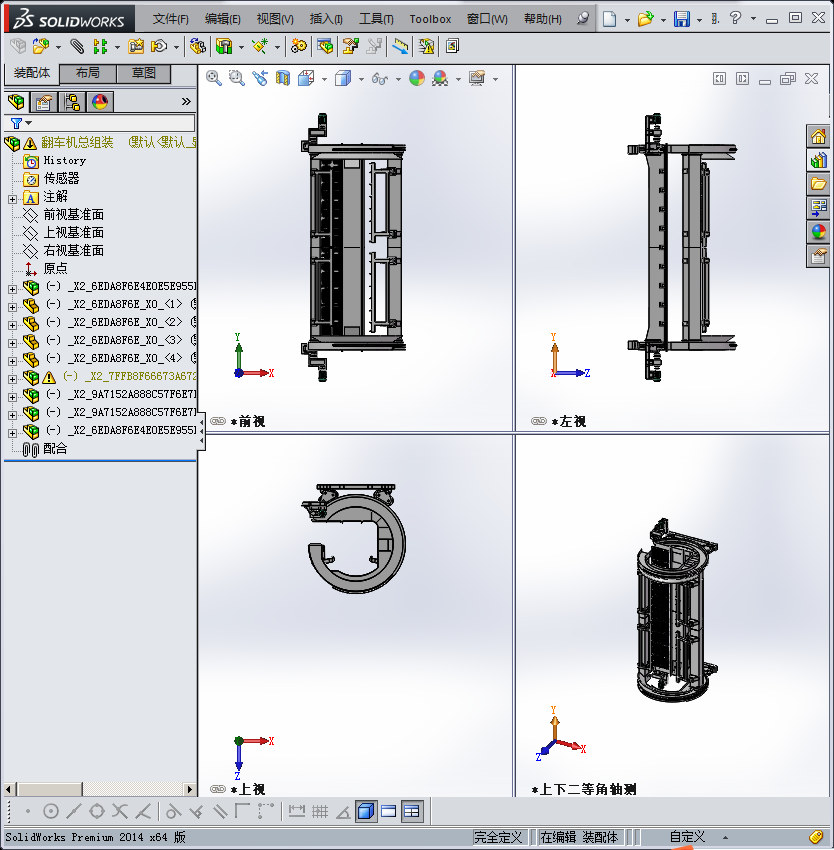Switch to the 布局 tab
This screenshot has width=834, height=850.
pyautogui.click(x=87, y=73)
